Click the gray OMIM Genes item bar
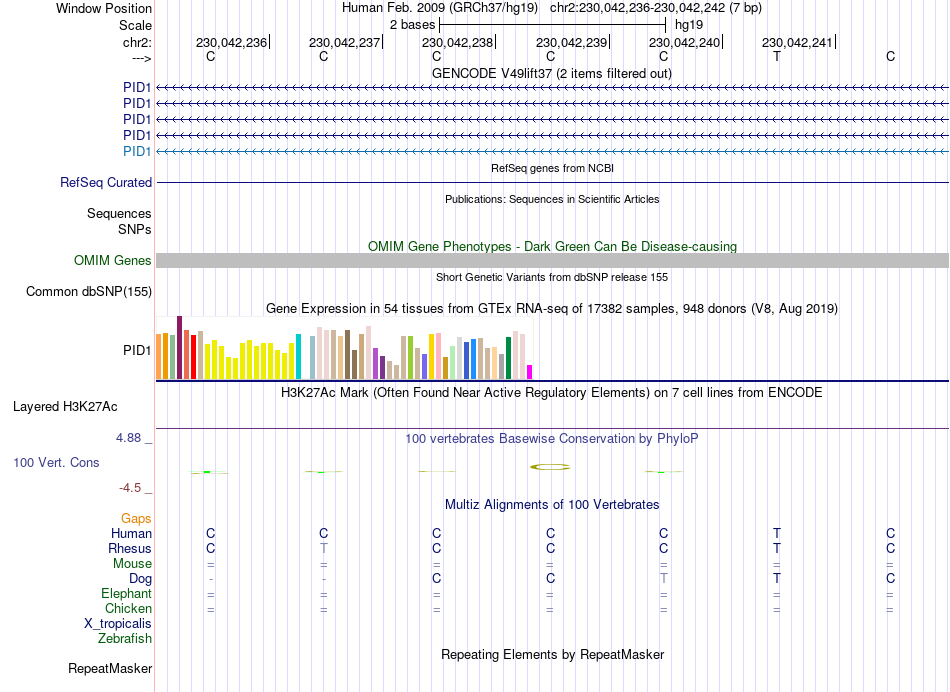This screenshot has height=692, width=950. pyautogui.click(x=553, y=261)
